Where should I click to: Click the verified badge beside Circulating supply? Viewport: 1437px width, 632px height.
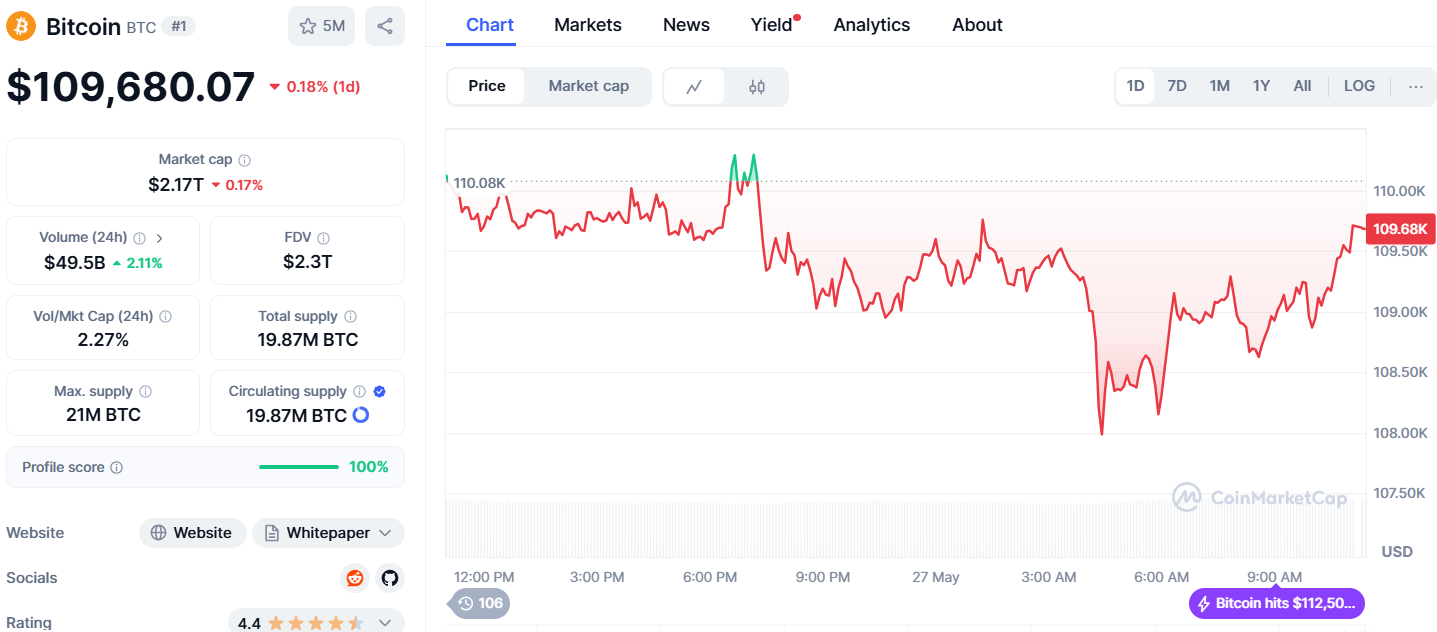(x=380, y=392)
